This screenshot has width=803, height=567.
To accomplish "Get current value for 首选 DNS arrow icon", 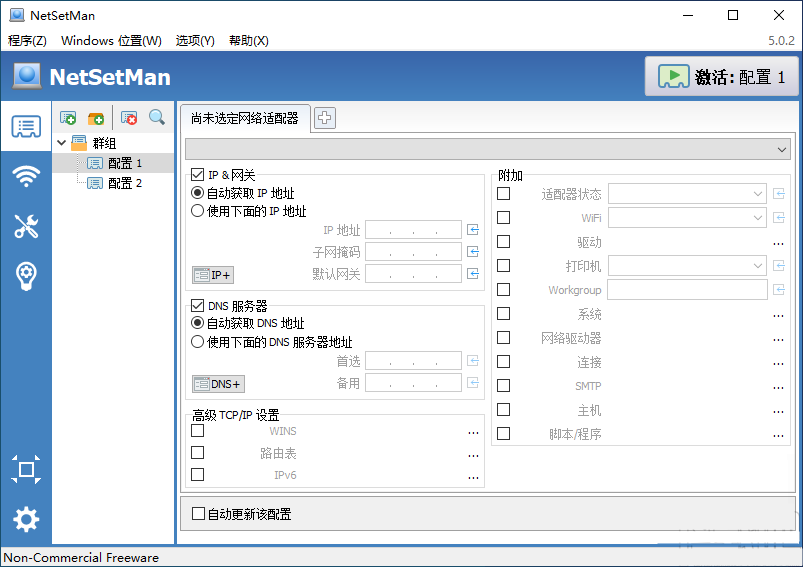I will pyautogui.click(x=473, y=361).
